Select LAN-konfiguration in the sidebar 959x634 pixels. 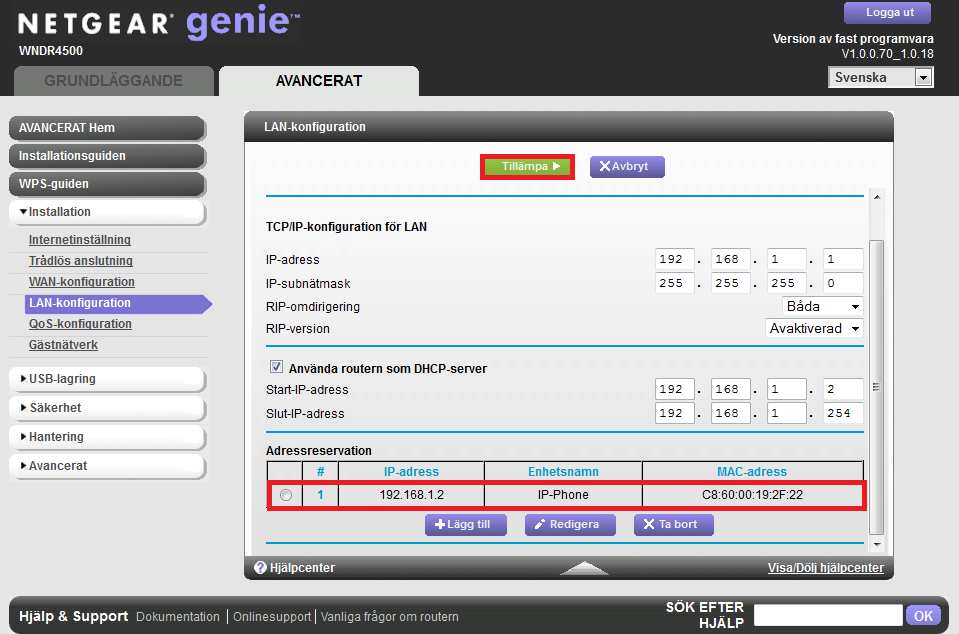coord(117,303)
